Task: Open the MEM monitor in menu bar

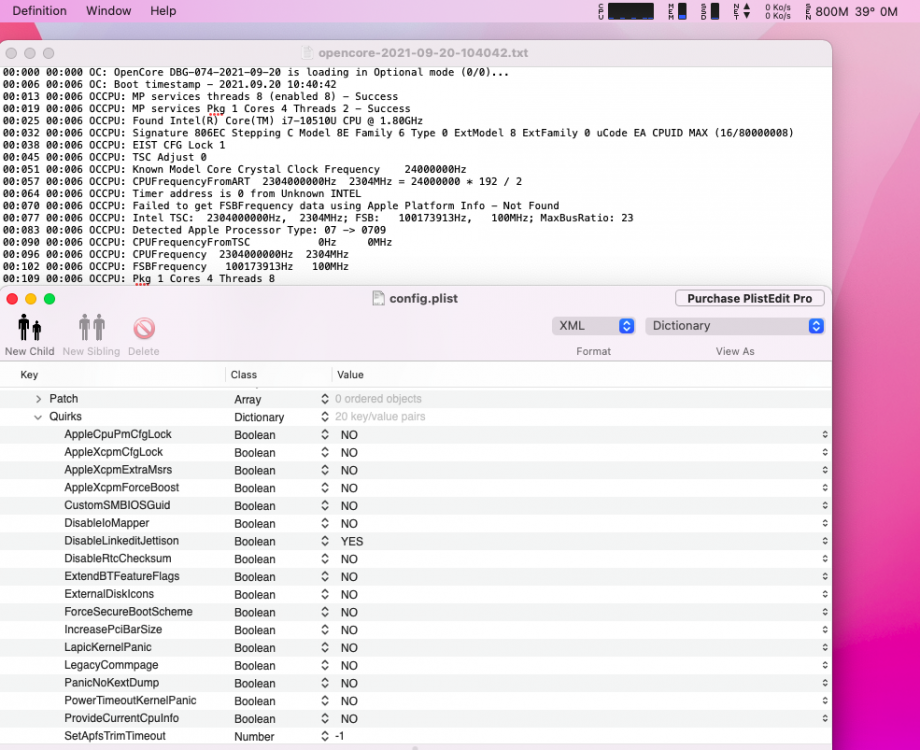Action: tap(678, 11)
